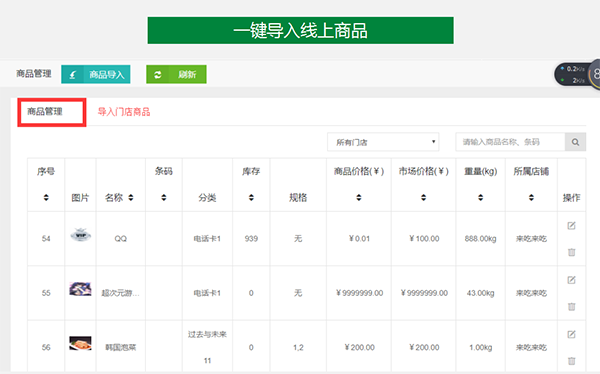Delete product number 55 with trash icon
This screenshot has width=600, height=374.
coord(571,306)
